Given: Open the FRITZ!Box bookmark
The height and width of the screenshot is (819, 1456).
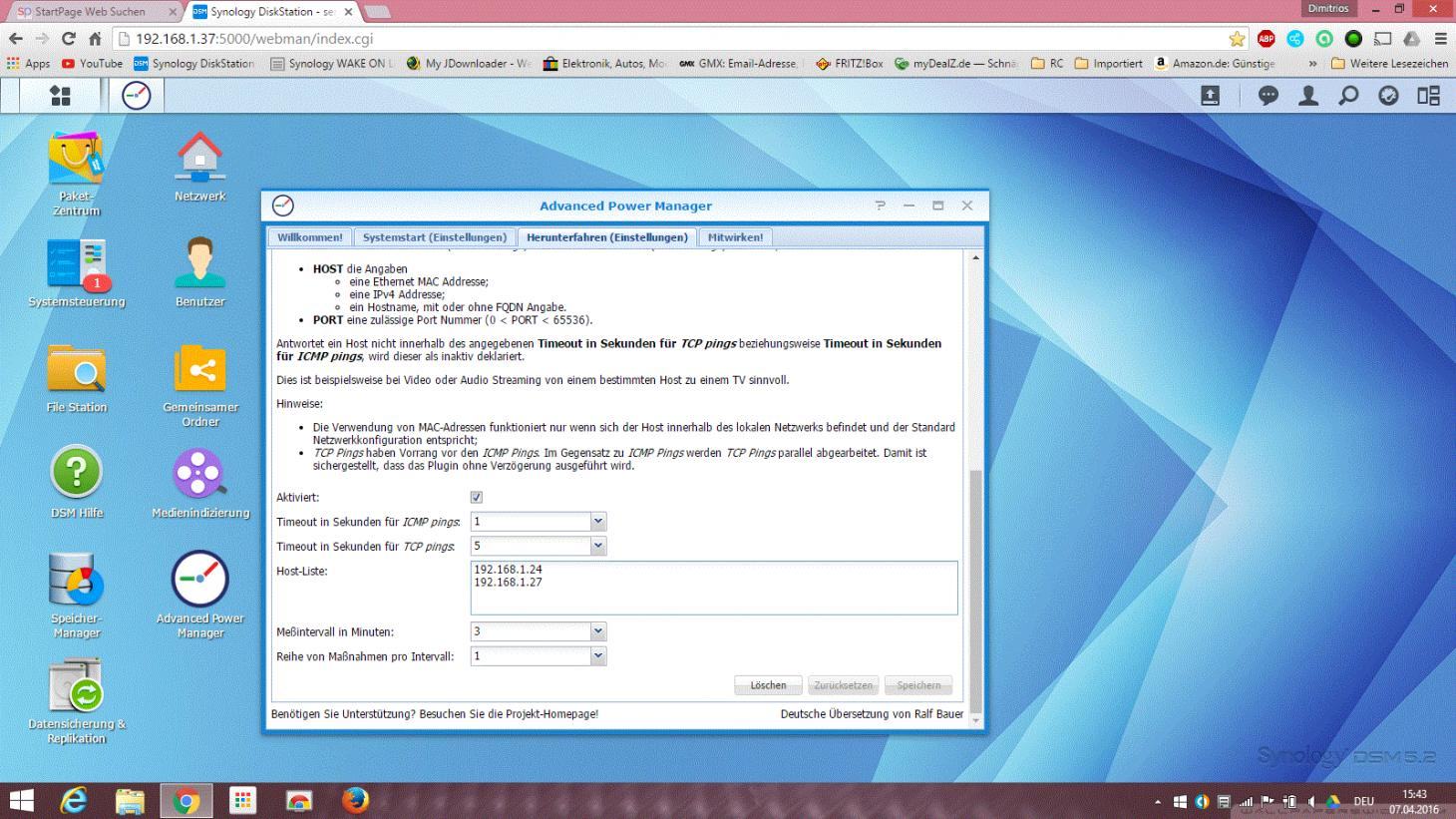Looking at the screenshot, I should (x=849, y=63).
